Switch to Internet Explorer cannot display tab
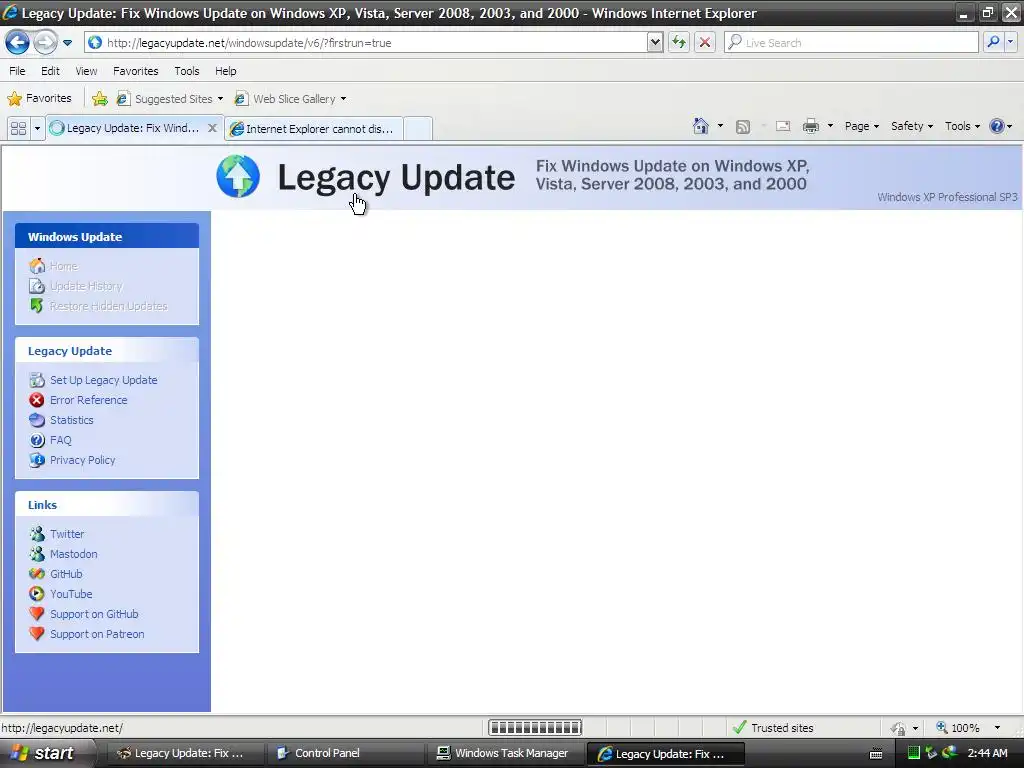The width and height of the screenshot is (1024, 768). pyautogui.click(x=314, y=129)
